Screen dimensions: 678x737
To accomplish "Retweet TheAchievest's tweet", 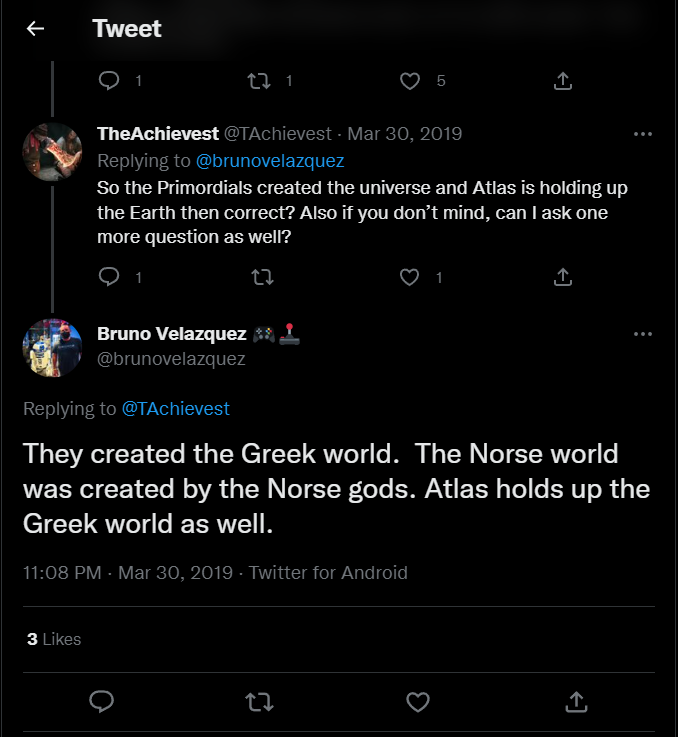I will [260, 277].
